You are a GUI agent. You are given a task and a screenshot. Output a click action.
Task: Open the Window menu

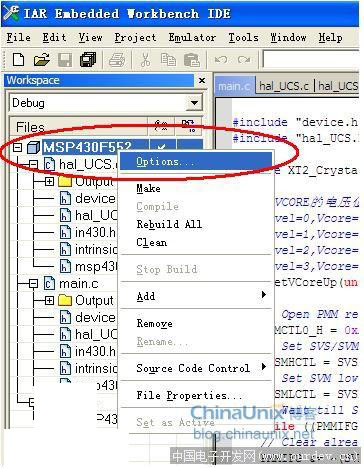[288, 38]
